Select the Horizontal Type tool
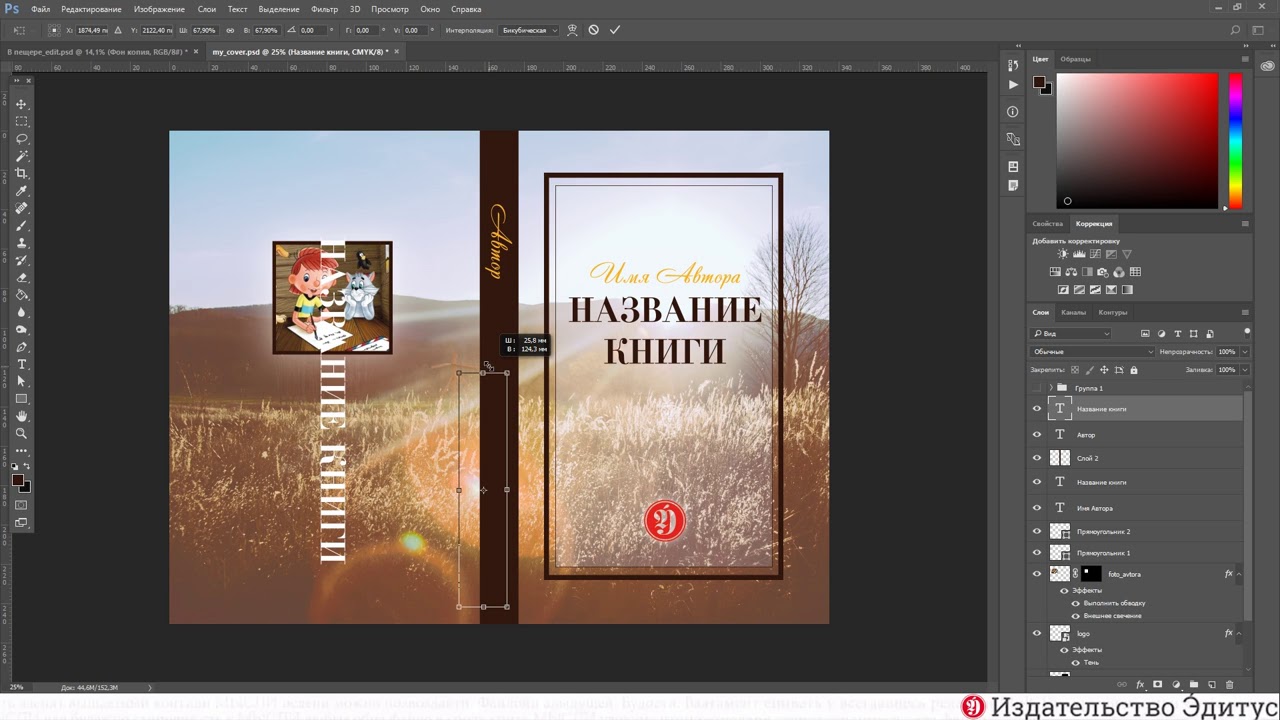This screenshot has width=1280, height=720. click(21, 364)
